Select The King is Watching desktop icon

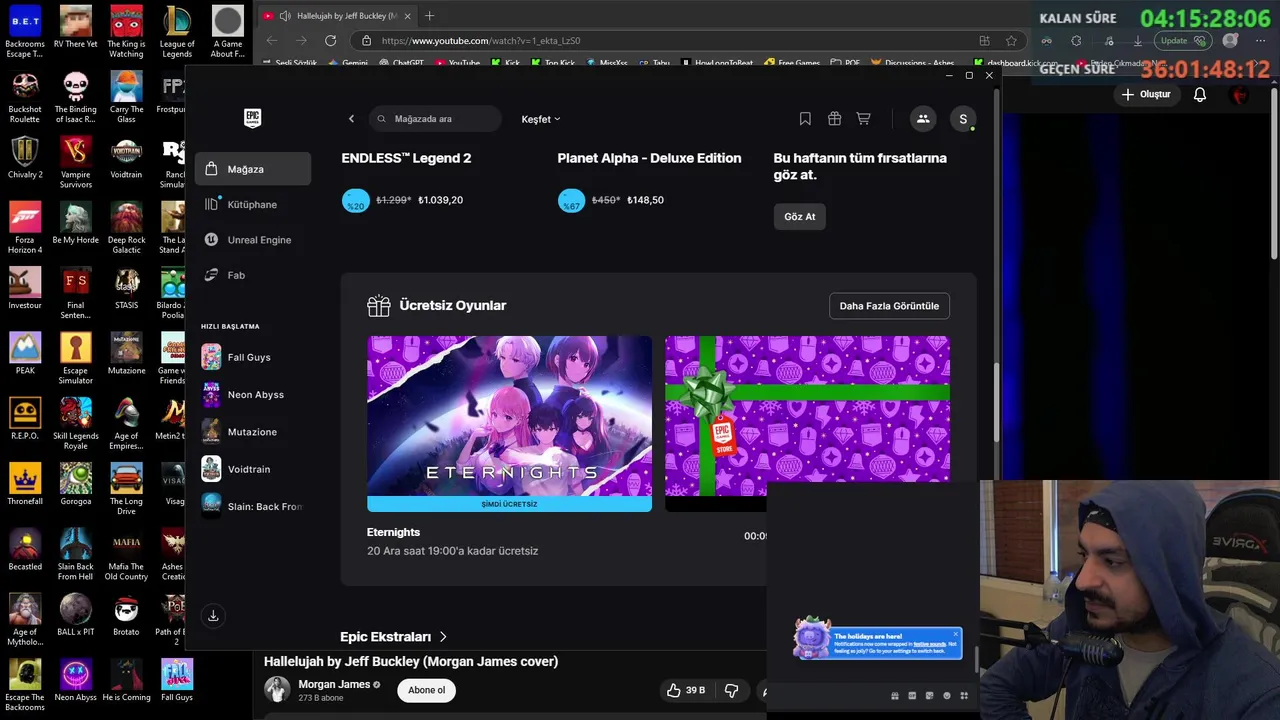click(x=126, y=32)
